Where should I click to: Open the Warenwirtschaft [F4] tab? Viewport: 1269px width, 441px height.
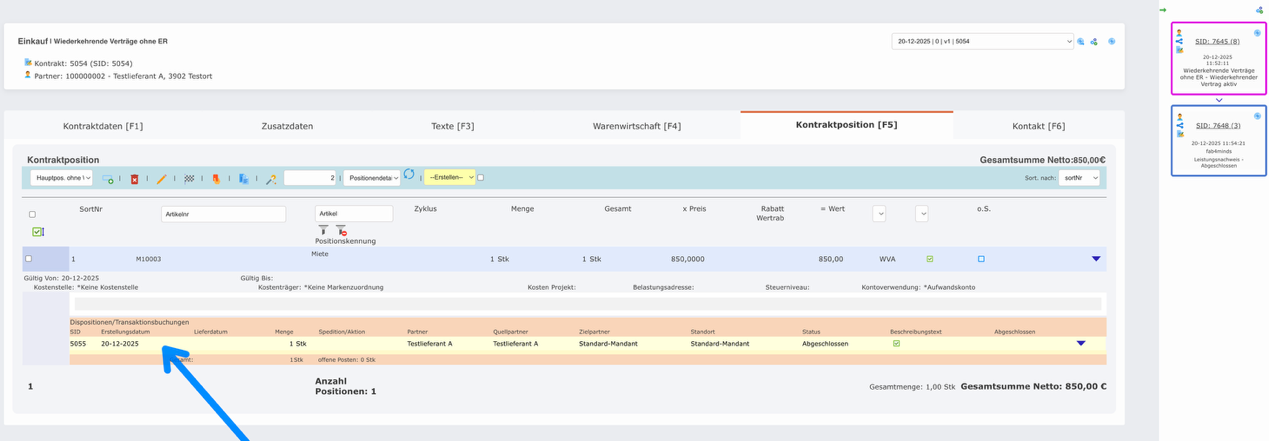click(636, 126)
